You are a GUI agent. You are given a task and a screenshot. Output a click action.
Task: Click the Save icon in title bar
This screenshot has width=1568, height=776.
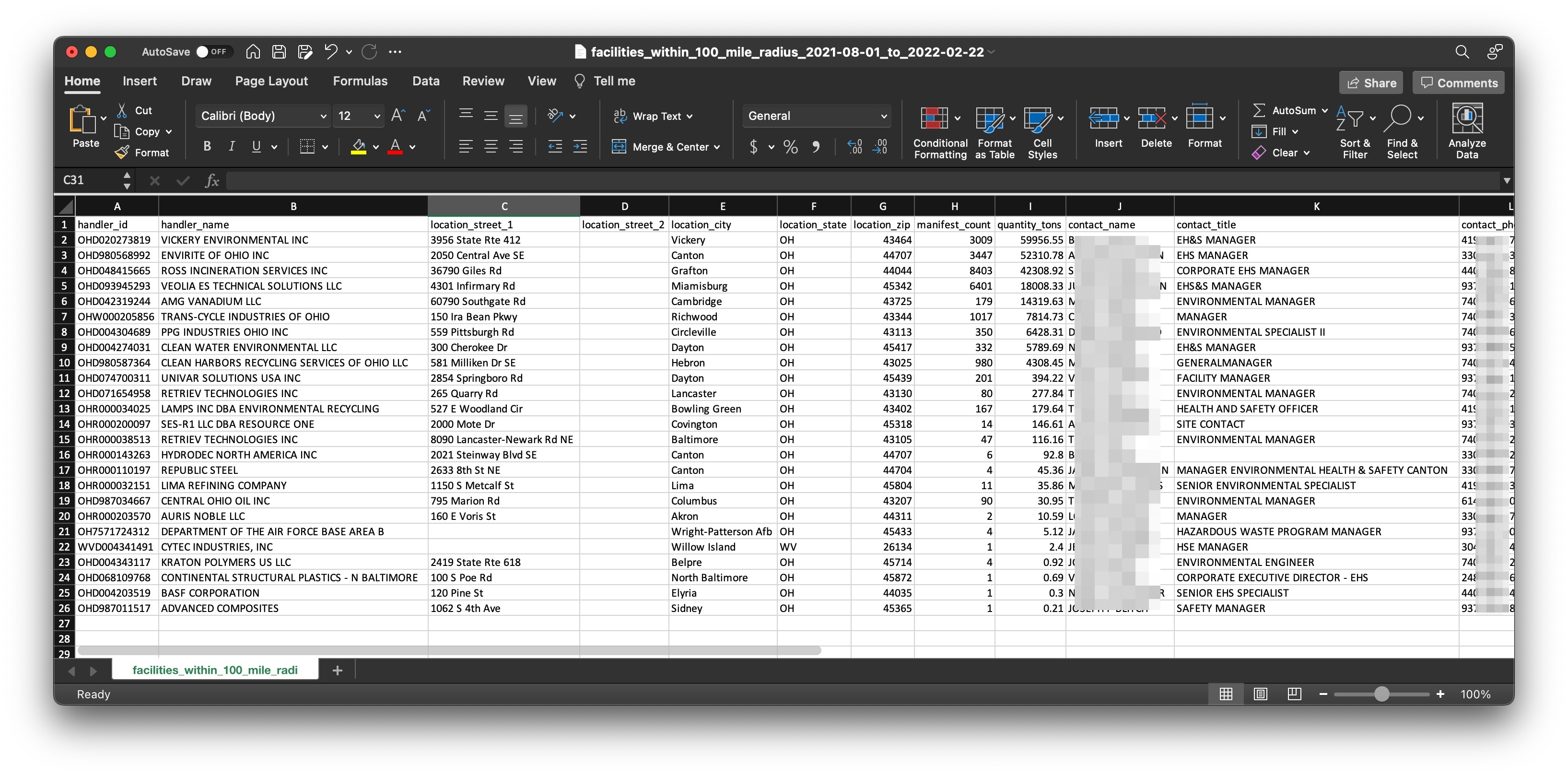(279, 52)
